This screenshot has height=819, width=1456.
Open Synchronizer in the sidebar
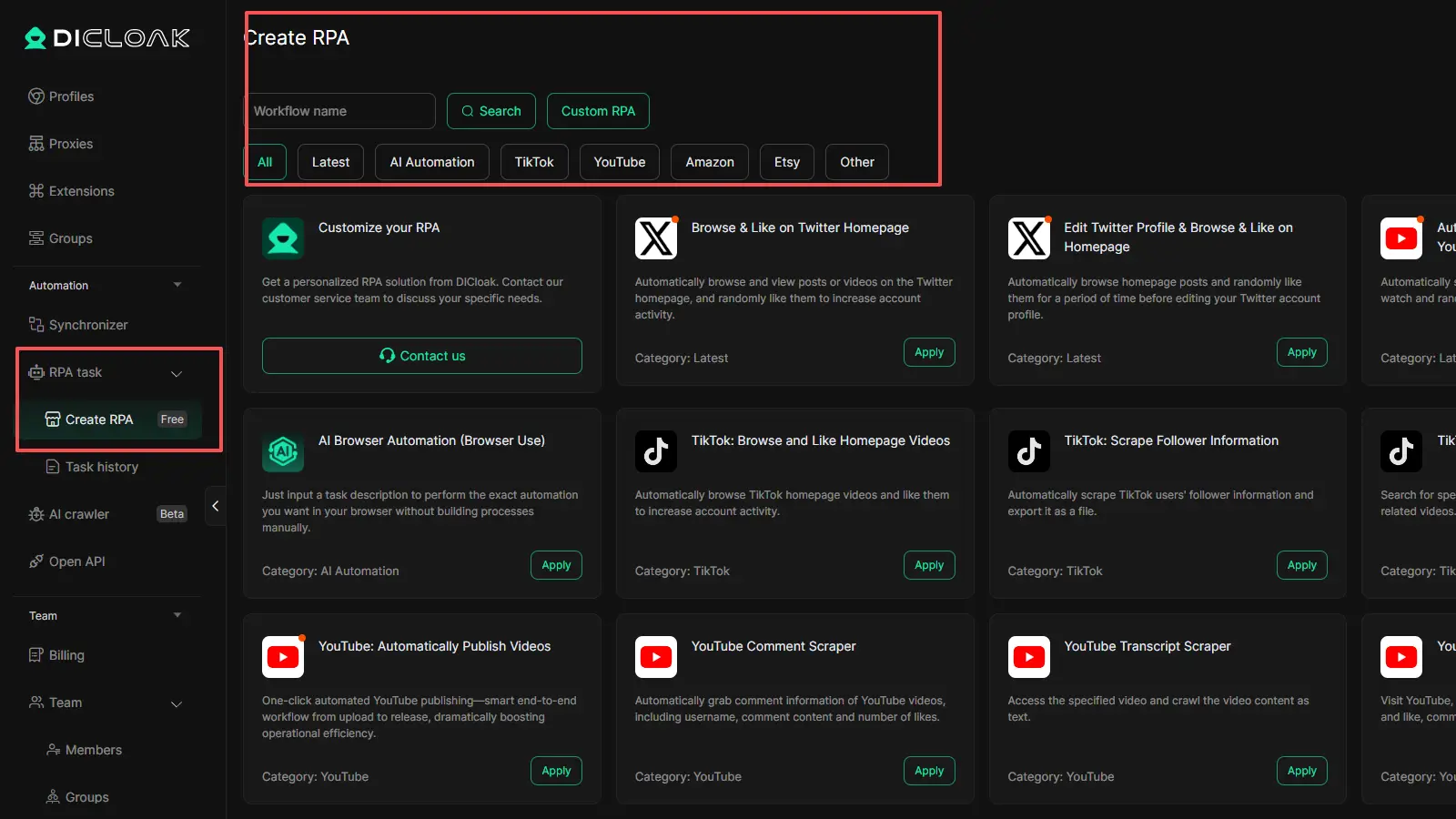tap(87, 325)
